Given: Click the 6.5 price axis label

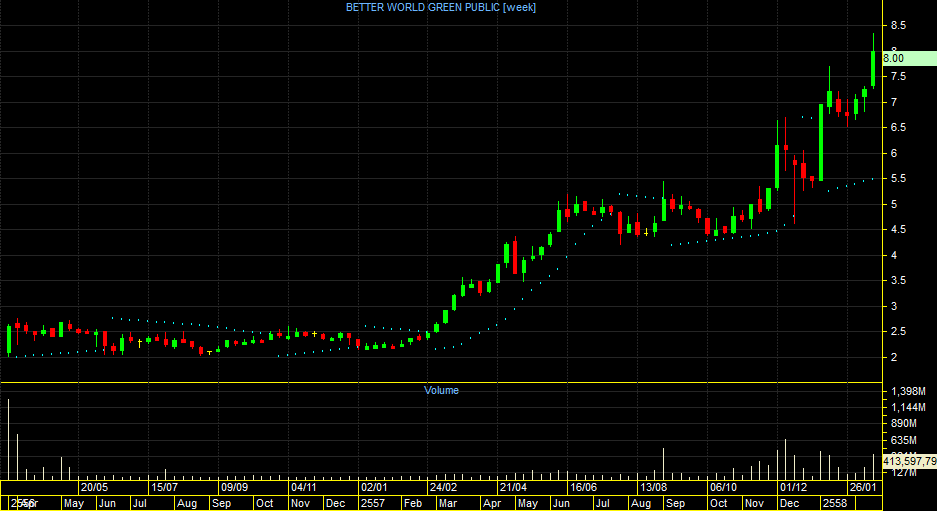Looking at the screenshot, I should tap(898, 127).
